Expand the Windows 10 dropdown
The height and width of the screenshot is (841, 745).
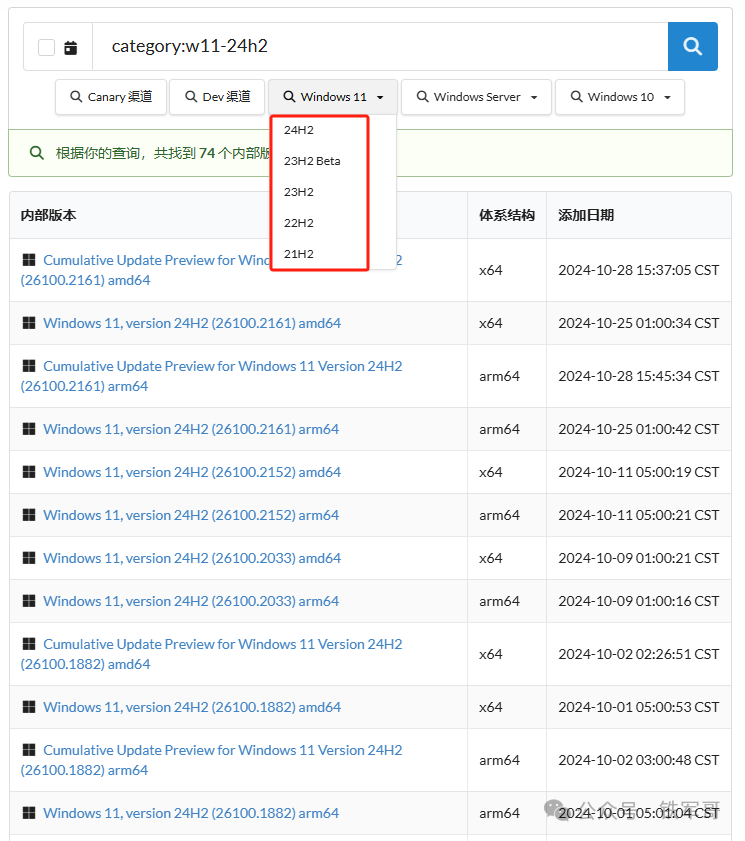(x=620, y=97)
